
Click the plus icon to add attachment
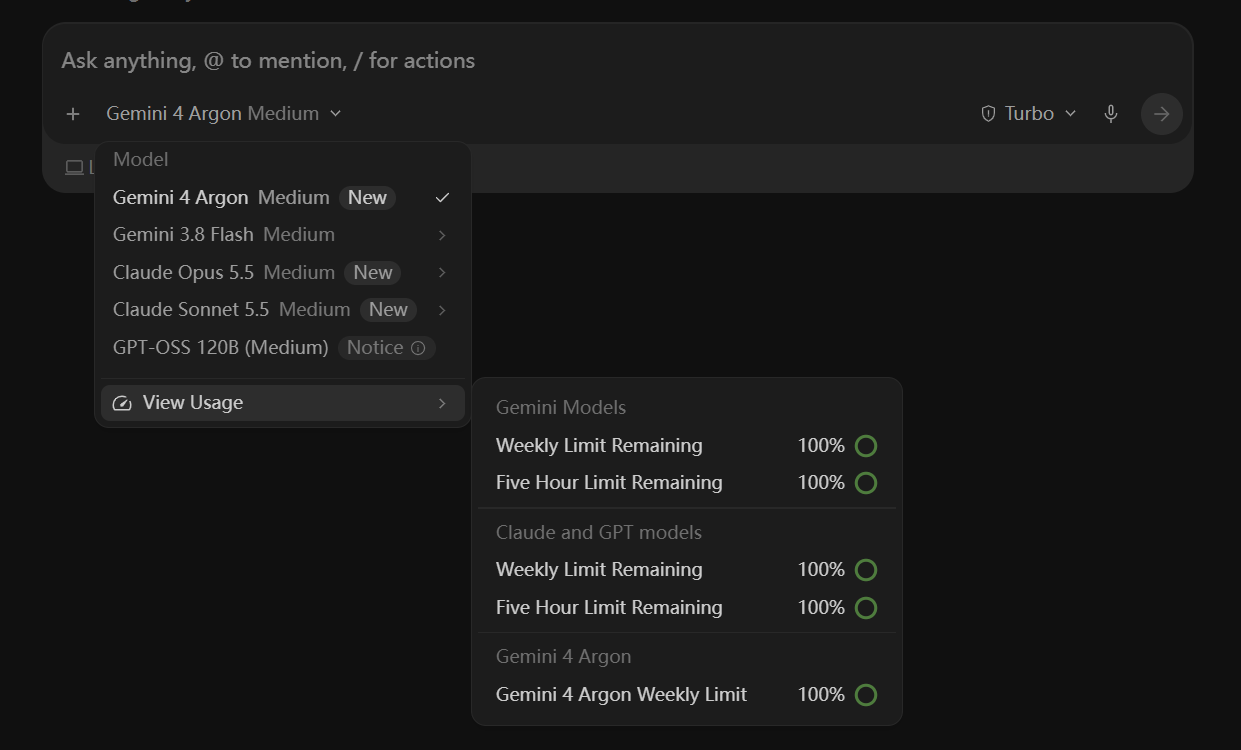[x=73, y=114]
